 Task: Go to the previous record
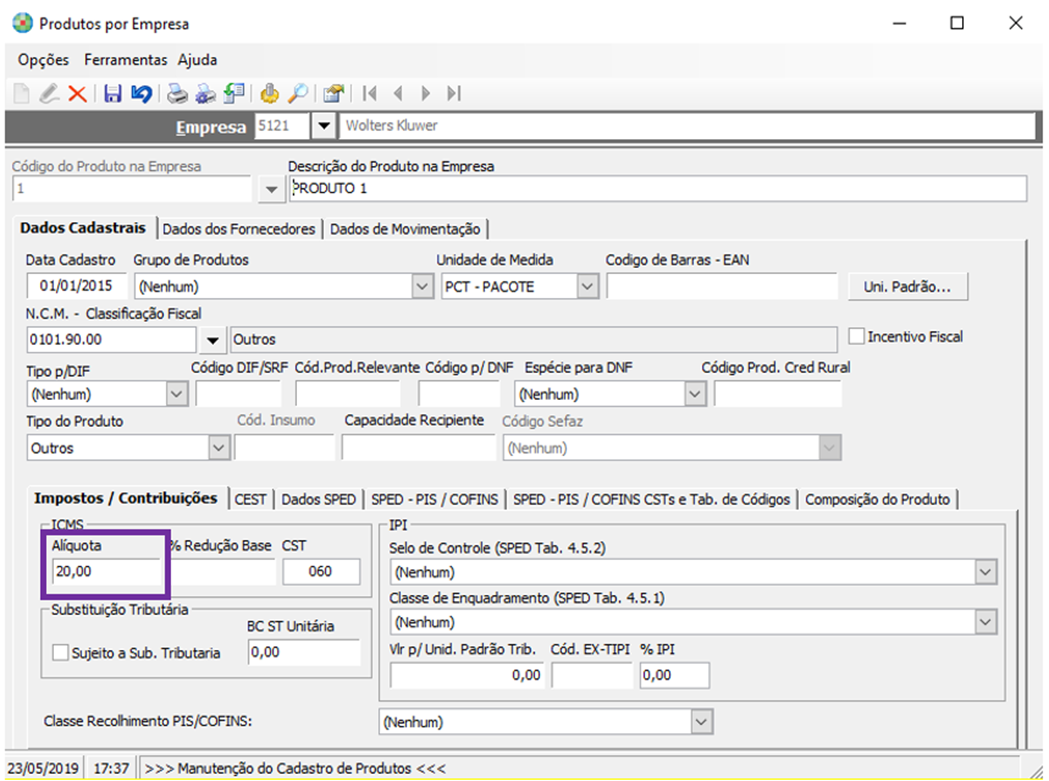[398, 93]
